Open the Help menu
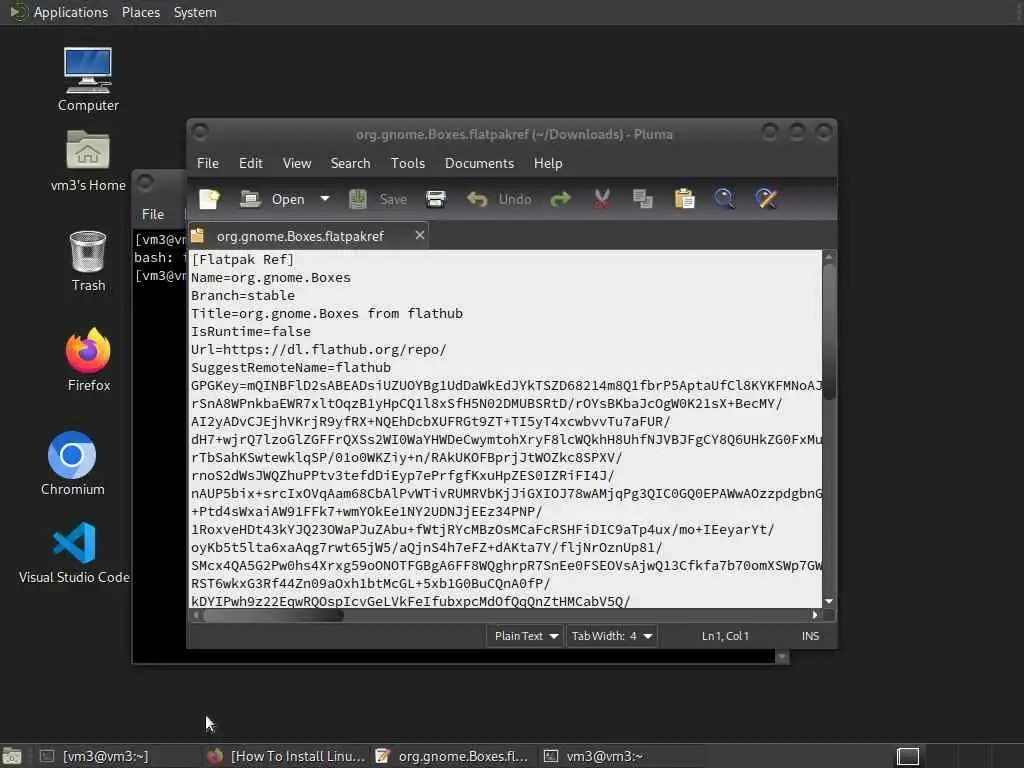The height and width of the screenshot is (768, 1024). coord(548,163)
